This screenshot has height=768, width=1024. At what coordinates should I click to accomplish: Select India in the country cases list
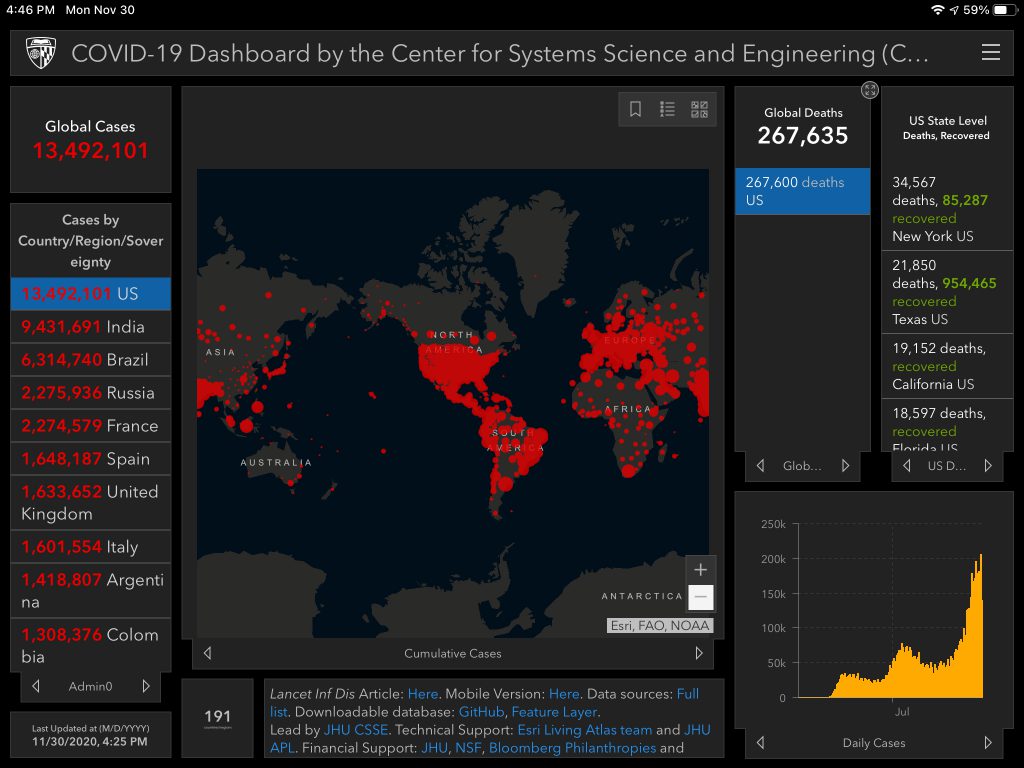pyautogui.click(x=90, y=327)
